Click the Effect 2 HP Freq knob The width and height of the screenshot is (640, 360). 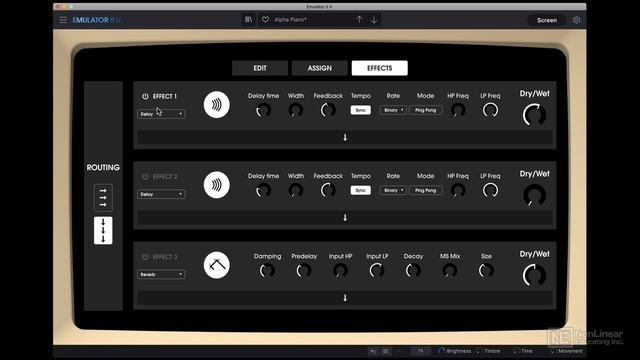click(458, 190)
